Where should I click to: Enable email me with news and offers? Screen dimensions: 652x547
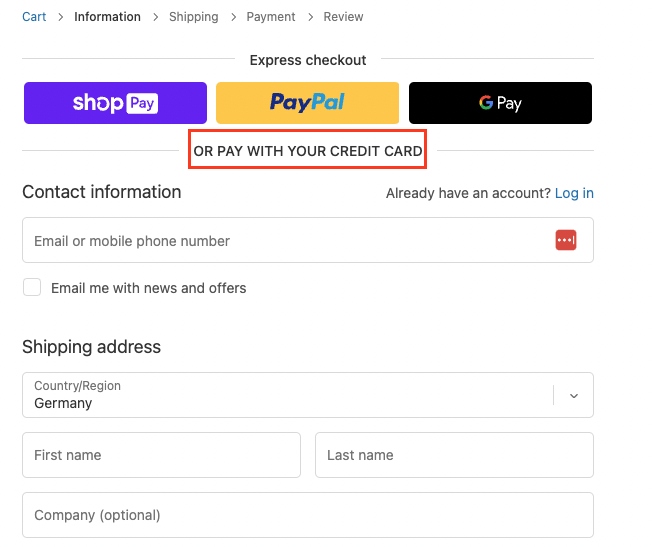[x=33, y=288]
